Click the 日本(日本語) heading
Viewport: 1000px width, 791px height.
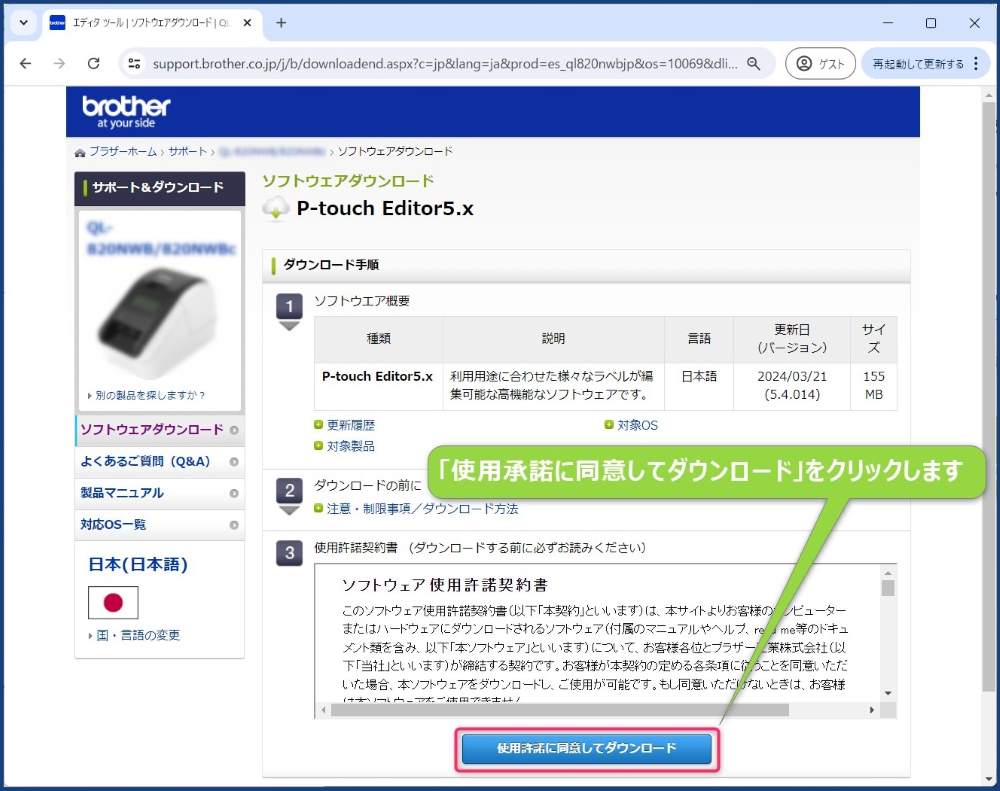(x=138, y=564)
